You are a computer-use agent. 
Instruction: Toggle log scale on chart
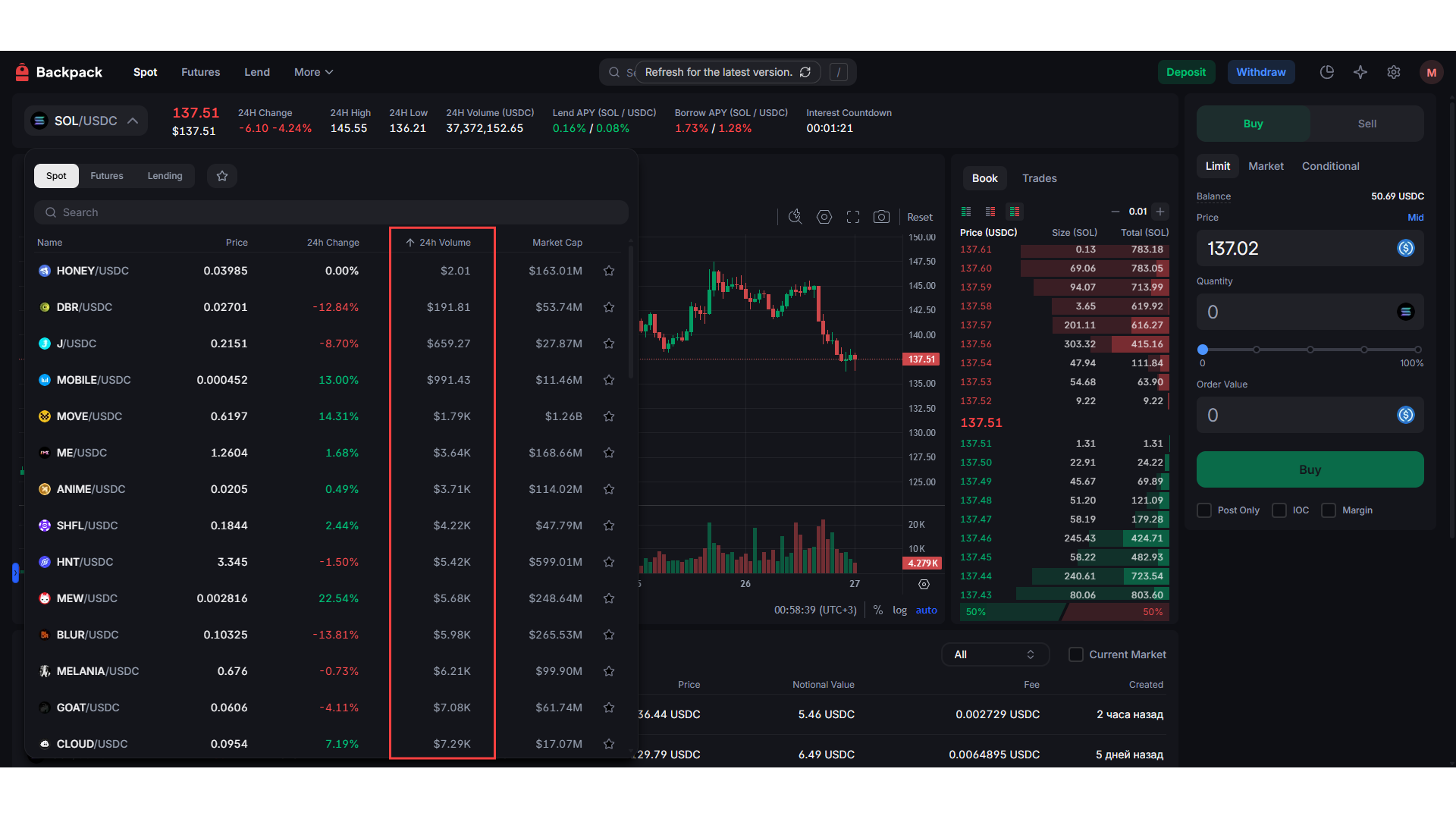pyautogui.click(x=899, y=610)
